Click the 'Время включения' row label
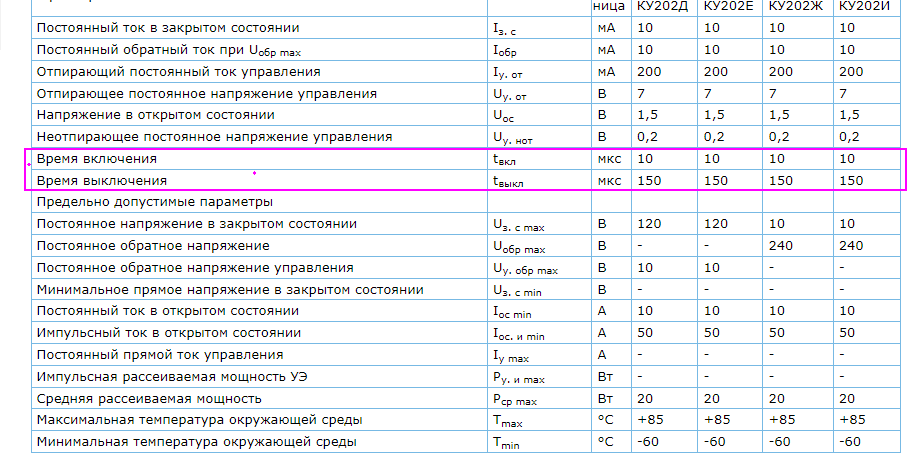This screenshot has width=924, height=468. pyautogui.click(x=97, y=159)
